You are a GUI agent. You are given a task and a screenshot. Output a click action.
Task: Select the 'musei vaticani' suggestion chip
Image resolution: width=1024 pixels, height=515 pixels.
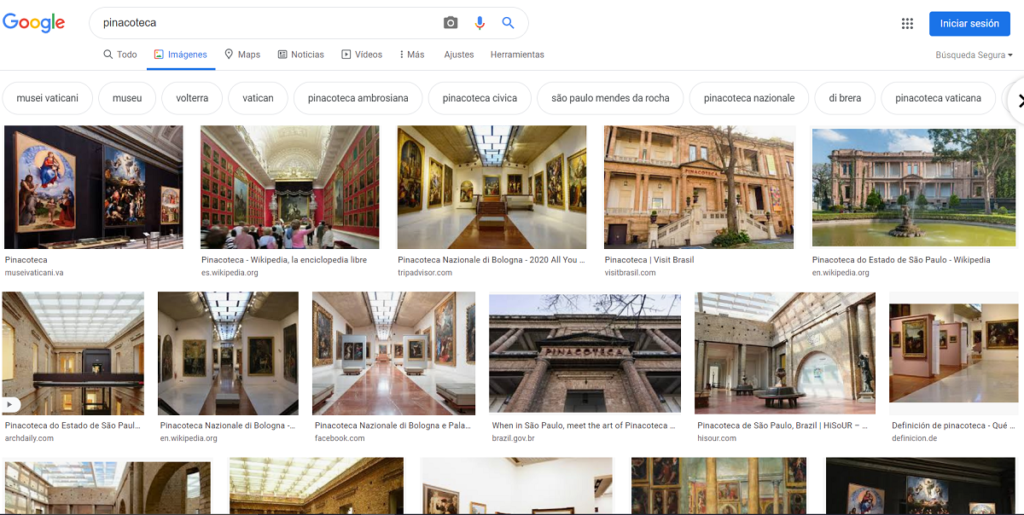48,98
